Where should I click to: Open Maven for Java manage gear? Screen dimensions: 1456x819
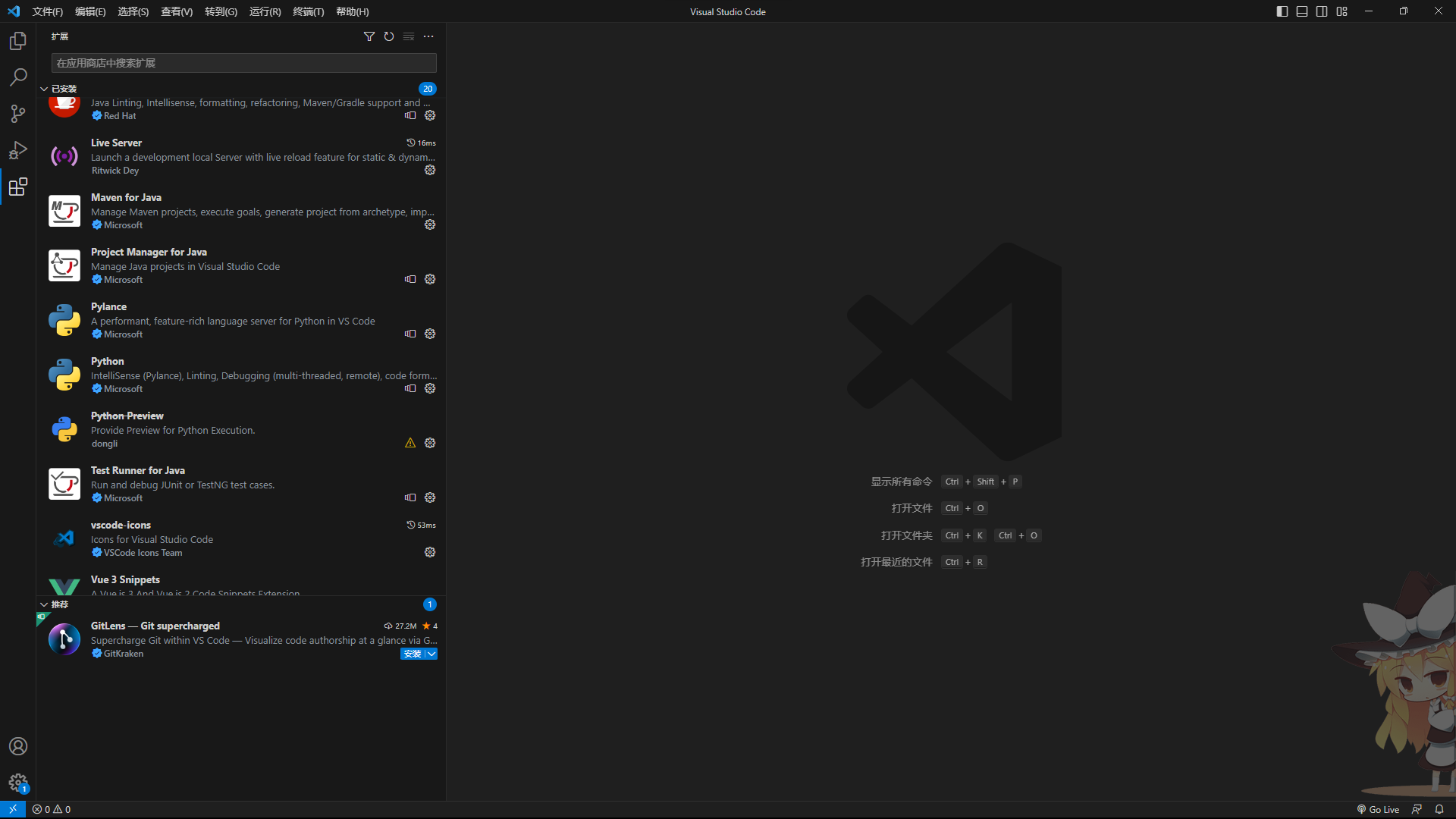click(430, 224)
